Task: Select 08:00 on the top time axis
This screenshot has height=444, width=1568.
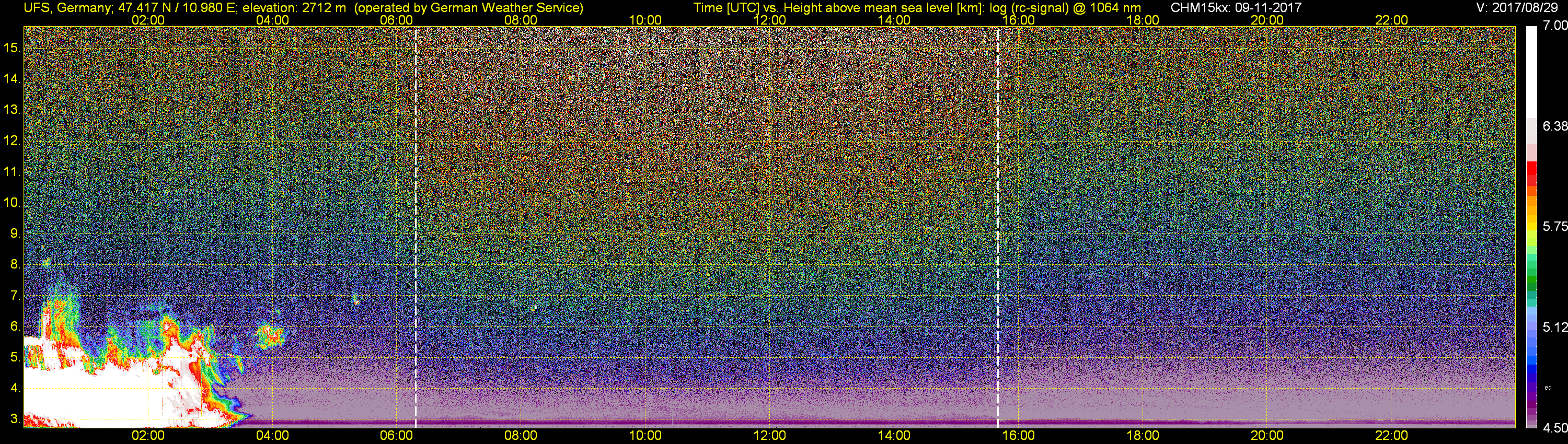Action: coord(521,20)
